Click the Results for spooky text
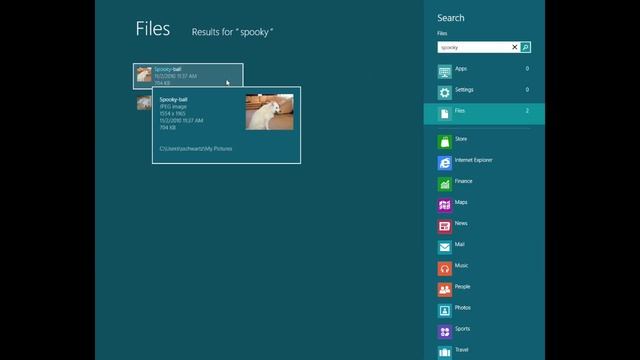 pos(232,32)
